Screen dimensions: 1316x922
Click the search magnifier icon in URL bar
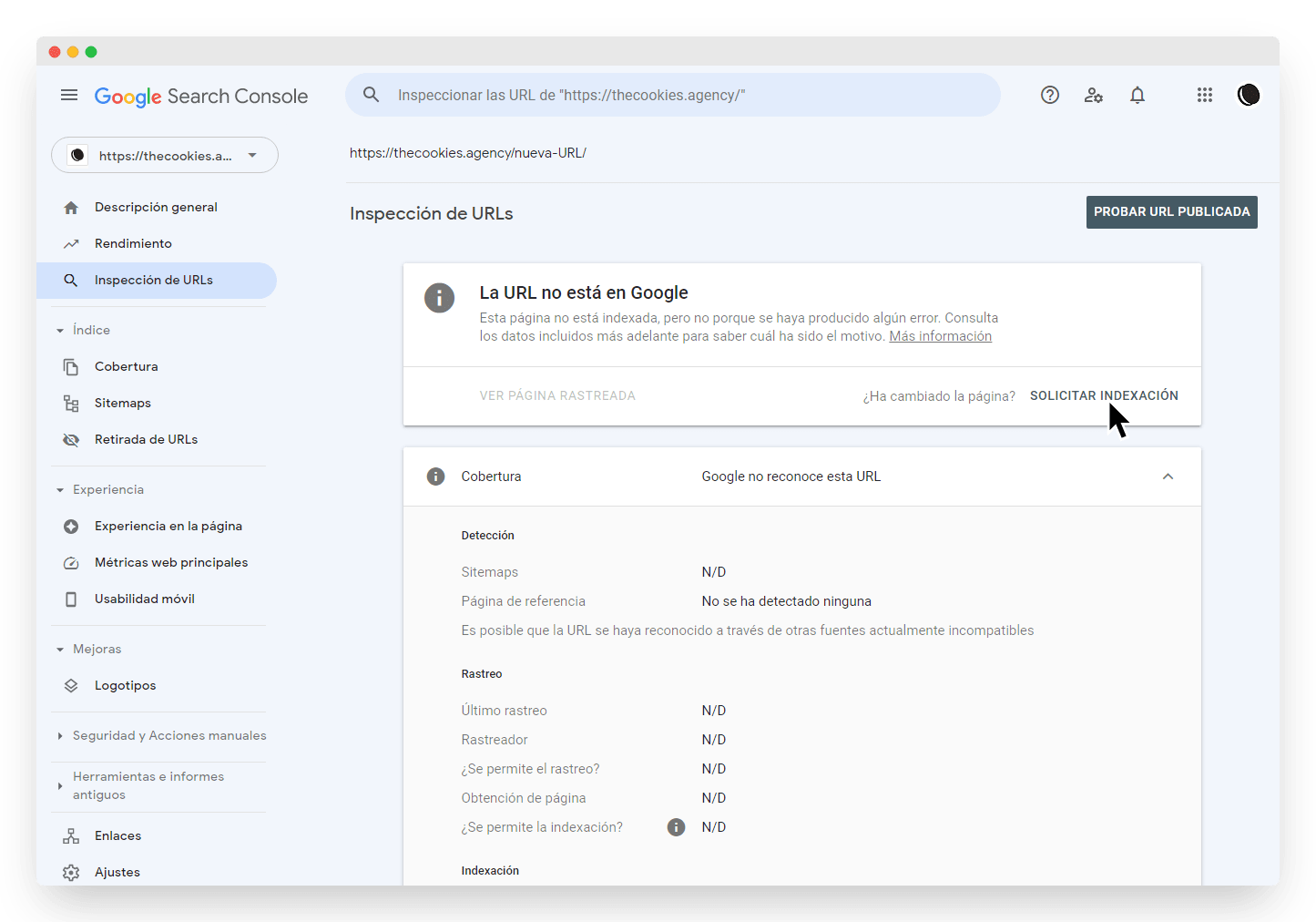tap(371, 95)
